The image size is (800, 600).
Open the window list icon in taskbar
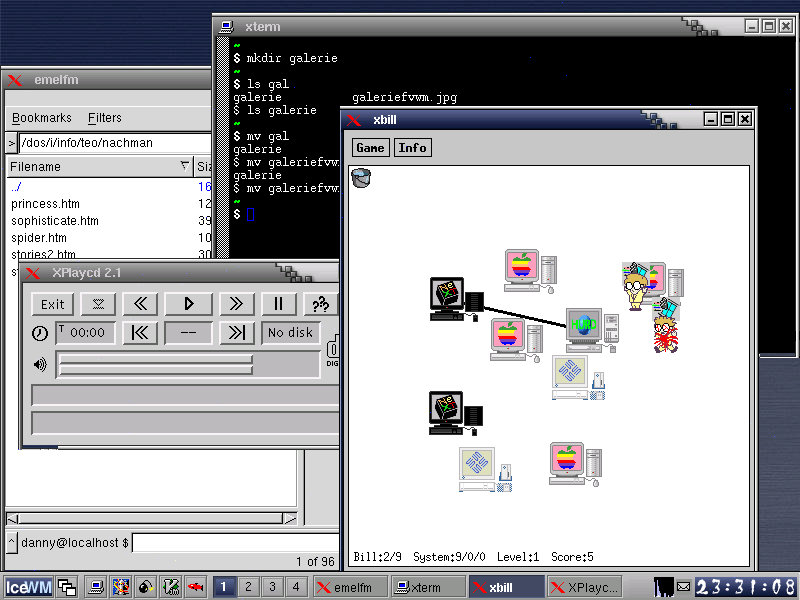pos(67,587)
